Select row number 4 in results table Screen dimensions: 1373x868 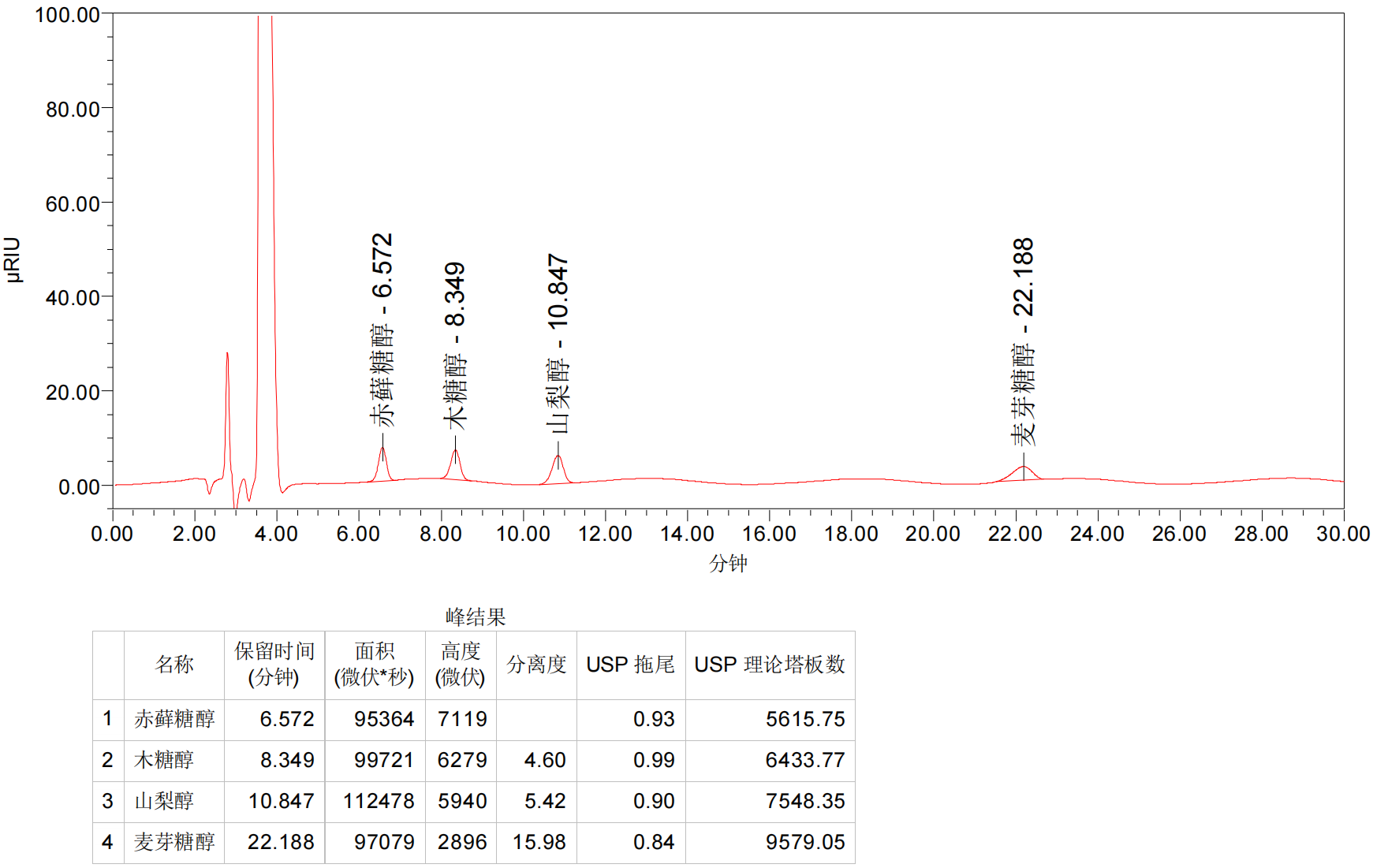(x=107, y=842)
